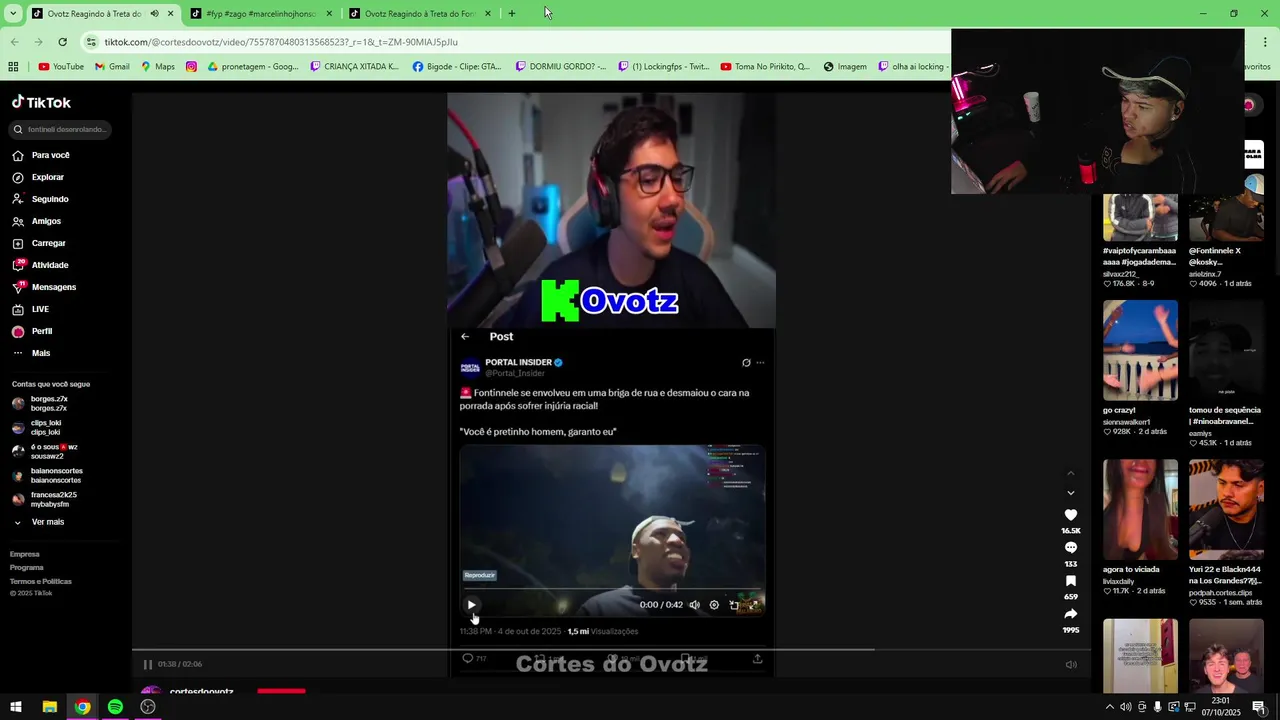This screenshot has height=720, width=1280.
Task: Go to Explorar in the TikTok sidebar
Action: [47, 177]
